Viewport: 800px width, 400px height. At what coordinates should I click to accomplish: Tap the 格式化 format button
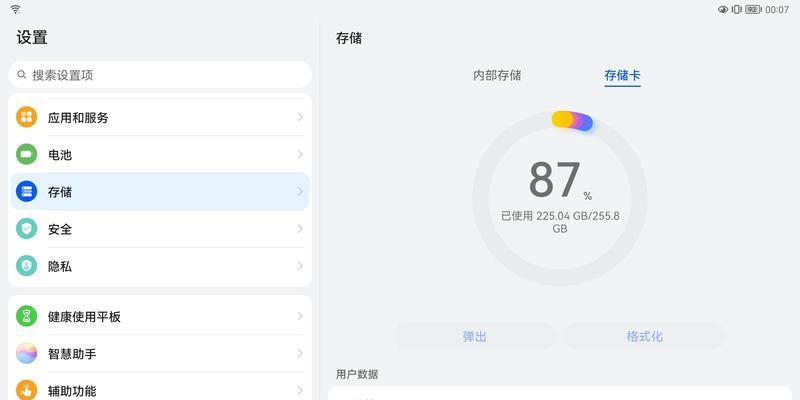[644, 336]
